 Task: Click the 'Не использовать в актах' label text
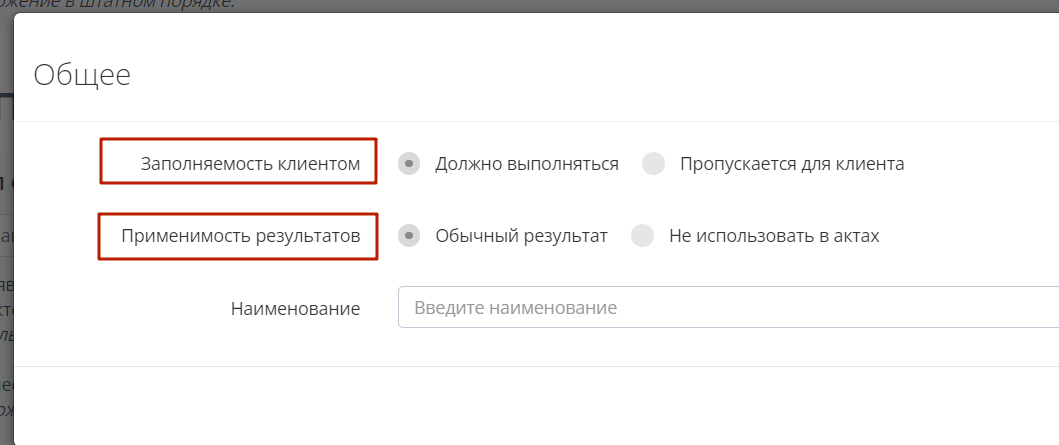click(774, 236)
